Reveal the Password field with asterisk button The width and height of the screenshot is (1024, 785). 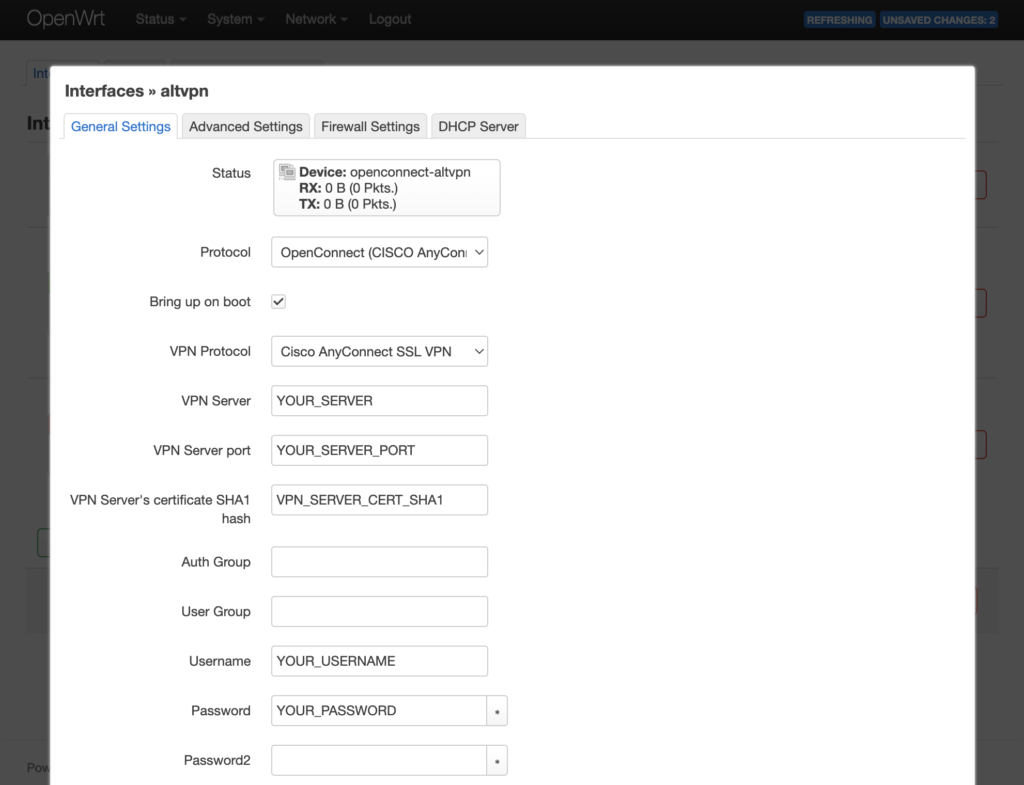(497, 711)
